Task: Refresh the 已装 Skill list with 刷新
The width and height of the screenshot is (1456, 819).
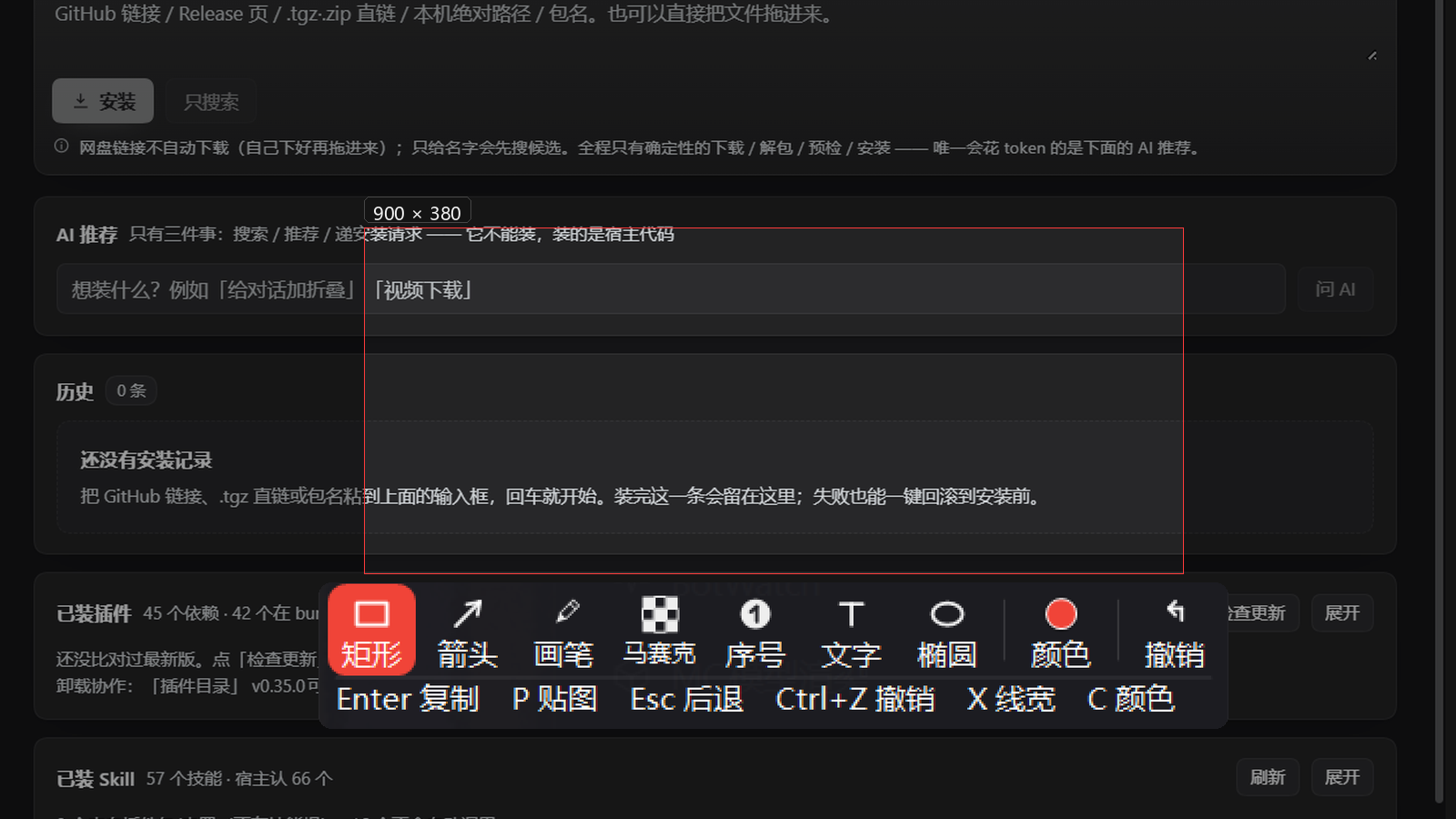Action: 1268,777
